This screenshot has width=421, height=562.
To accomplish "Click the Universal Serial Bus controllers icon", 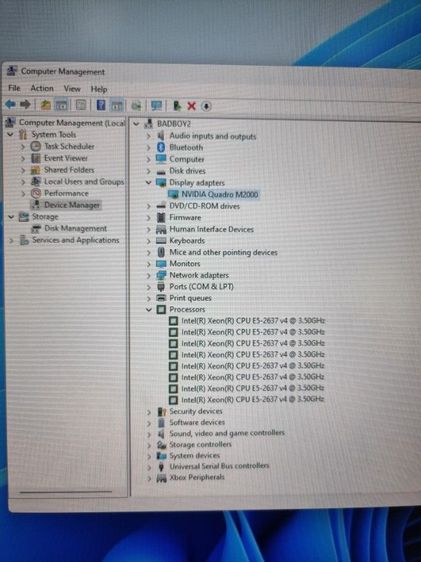I will [x=161, y=466].
